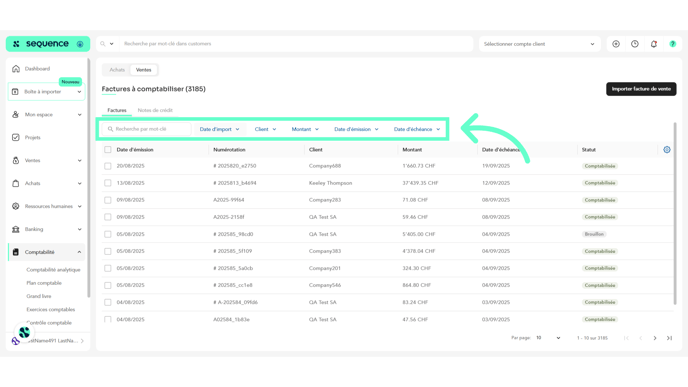
Task: Jump to last page arrow
Action: [x=670, y=338]
